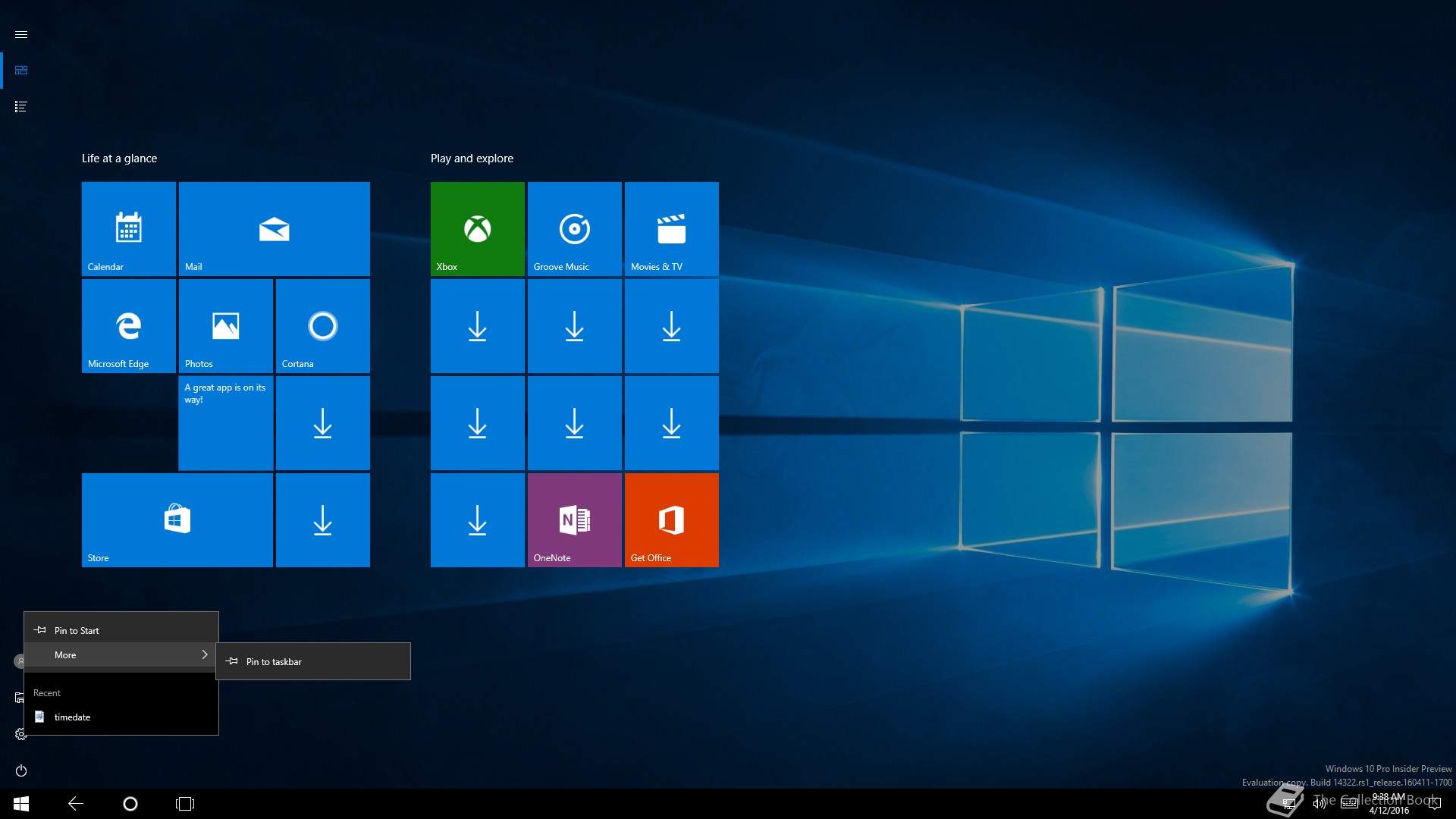The image size is (1456, 819).
Task: Open Settings via the gear icon
Action: pyautogui.click(x=20, y=734)
